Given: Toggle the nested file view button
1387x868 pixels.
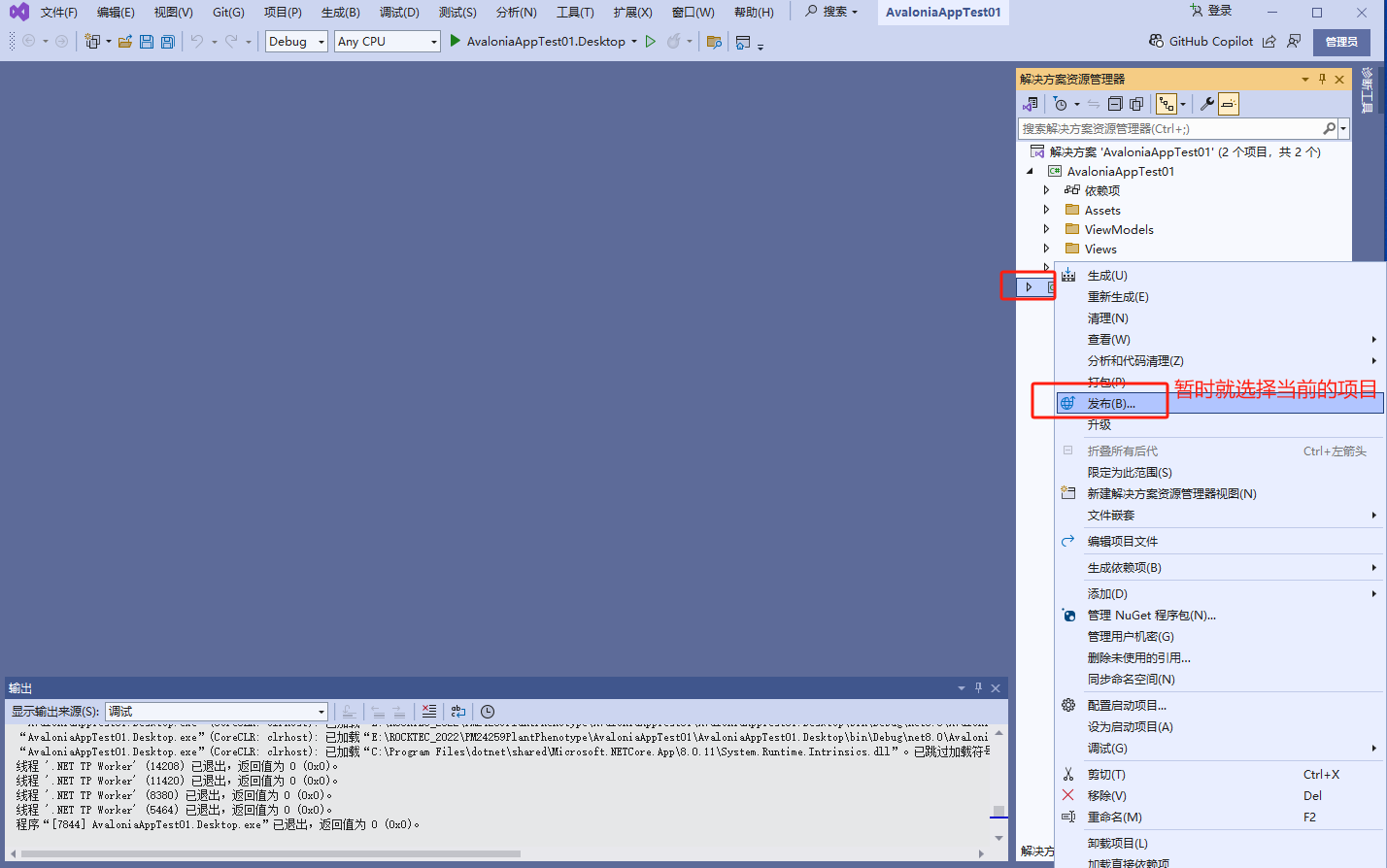Looking at the screenshot, I should click(x=1165, y=104).
